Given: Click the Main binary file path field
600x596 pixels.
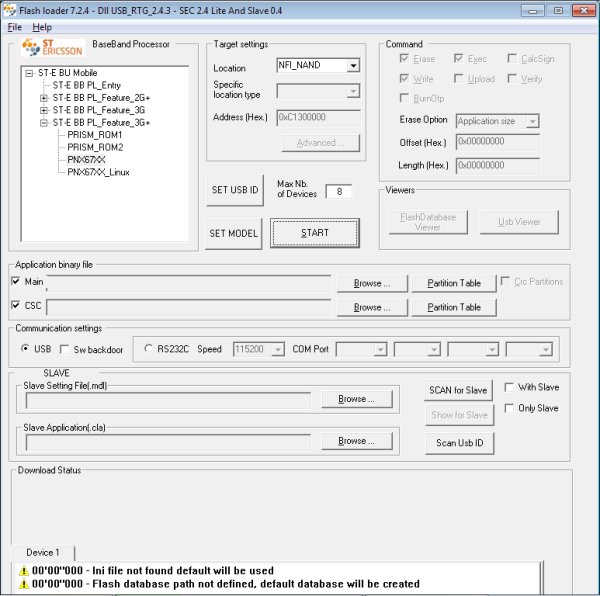Looking at the screenshot, I should [189, 284].
